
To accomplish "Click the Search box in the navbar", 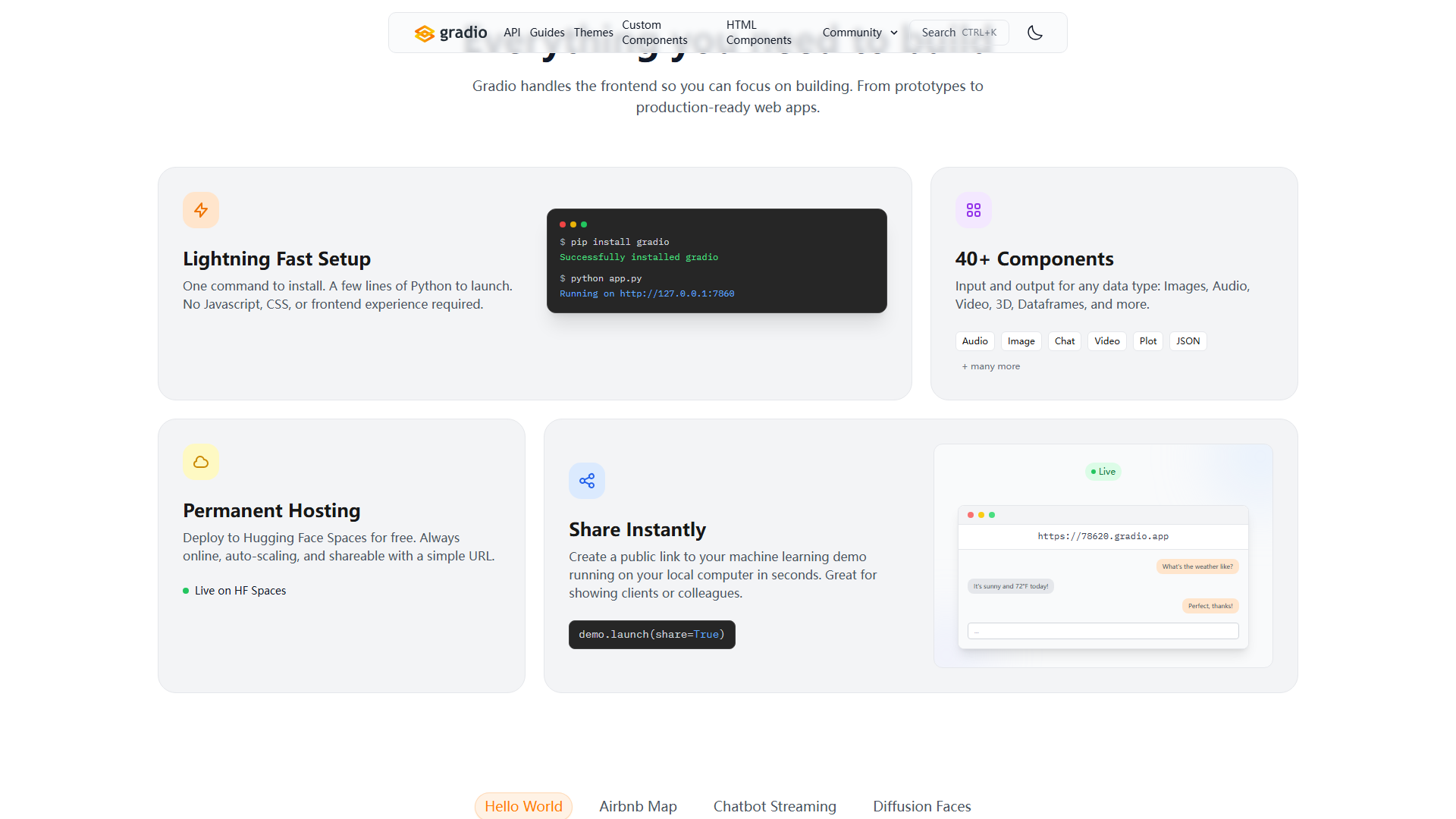I will [x=959, y=33].
